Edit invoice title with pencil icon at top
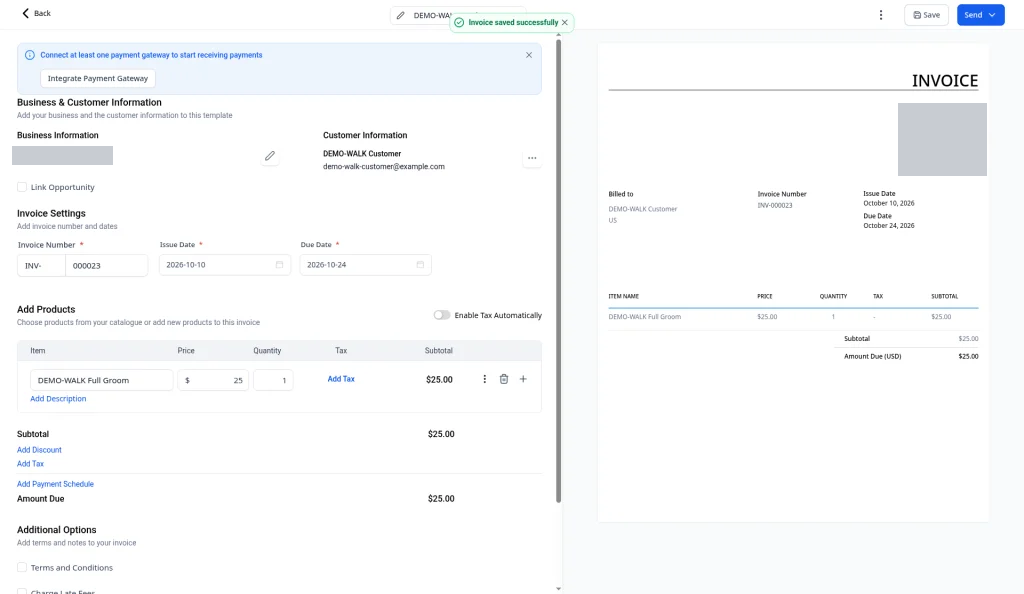The image size is (1024, 594). tap(400, 15)
